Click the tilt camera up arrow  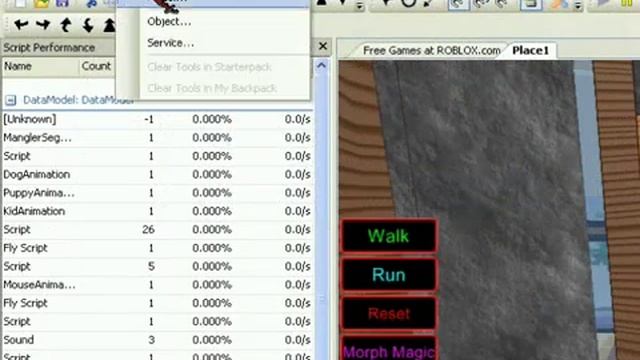point(66,25)
